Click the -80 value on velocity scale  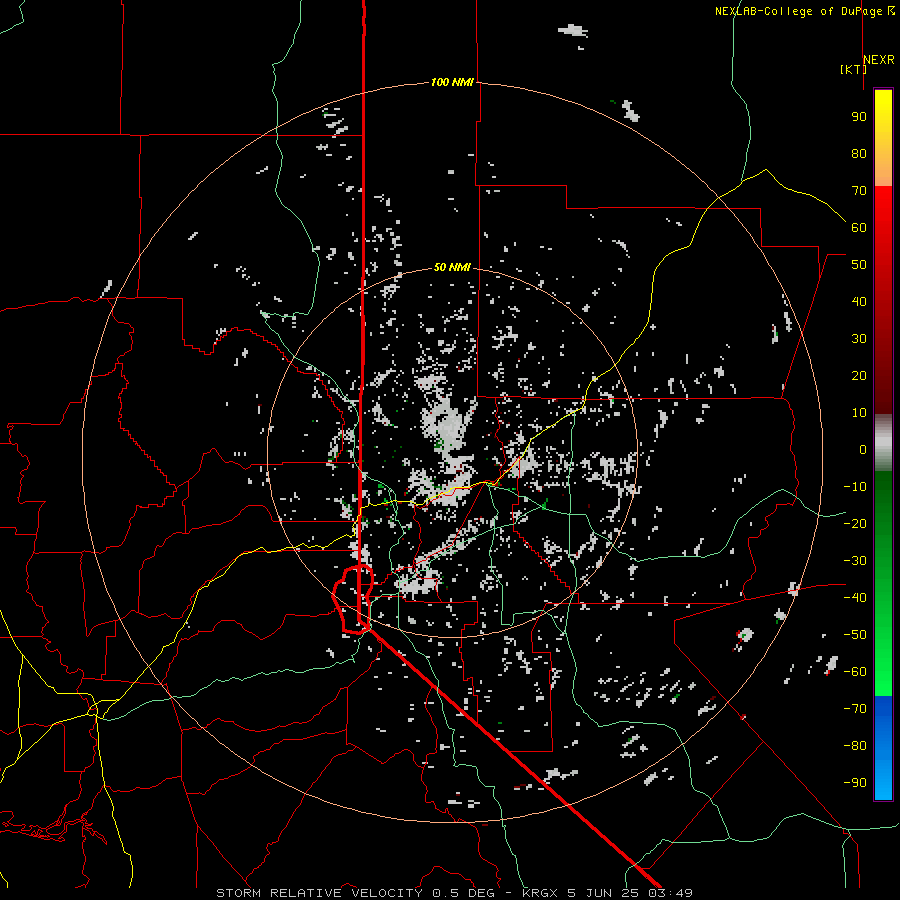click(855, 746)
